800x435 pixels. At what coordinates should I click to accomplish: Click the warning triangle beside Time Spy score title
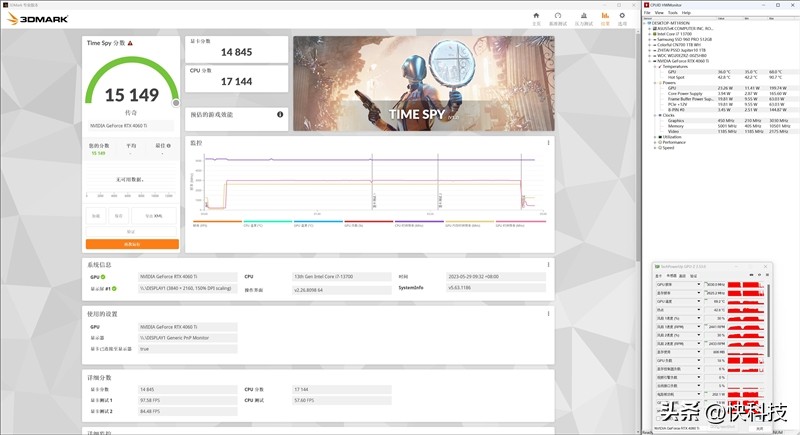pyautogui.click(x=130, y=43)
